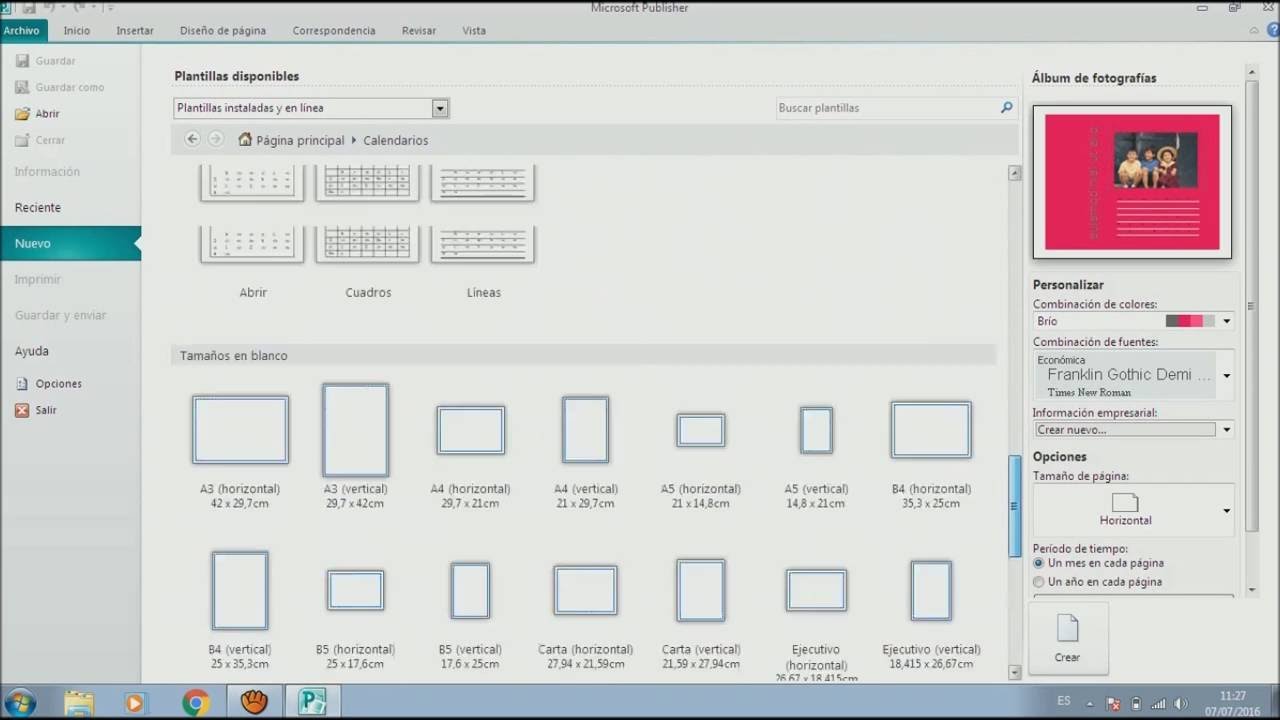
Task: Click the Calendarios breadcrumb
Action: [396, 141]
